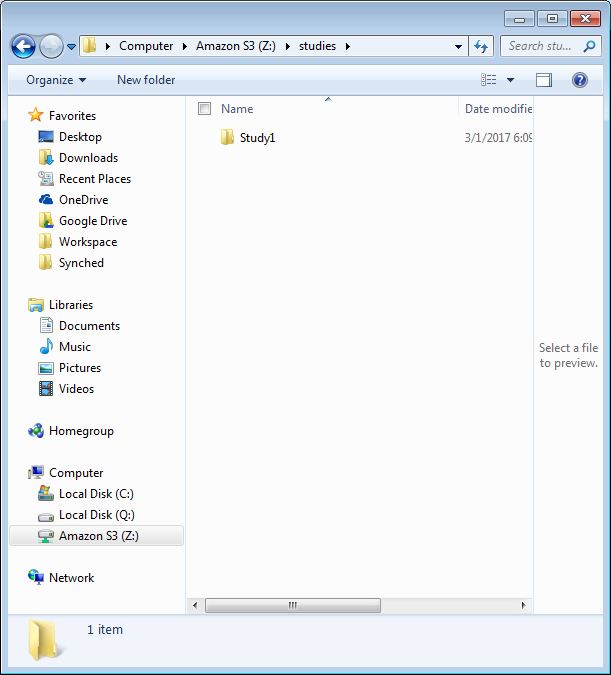Click the Downloads folder icon
Viewport: 611px width, 675px height.
[x=46, y=158]
